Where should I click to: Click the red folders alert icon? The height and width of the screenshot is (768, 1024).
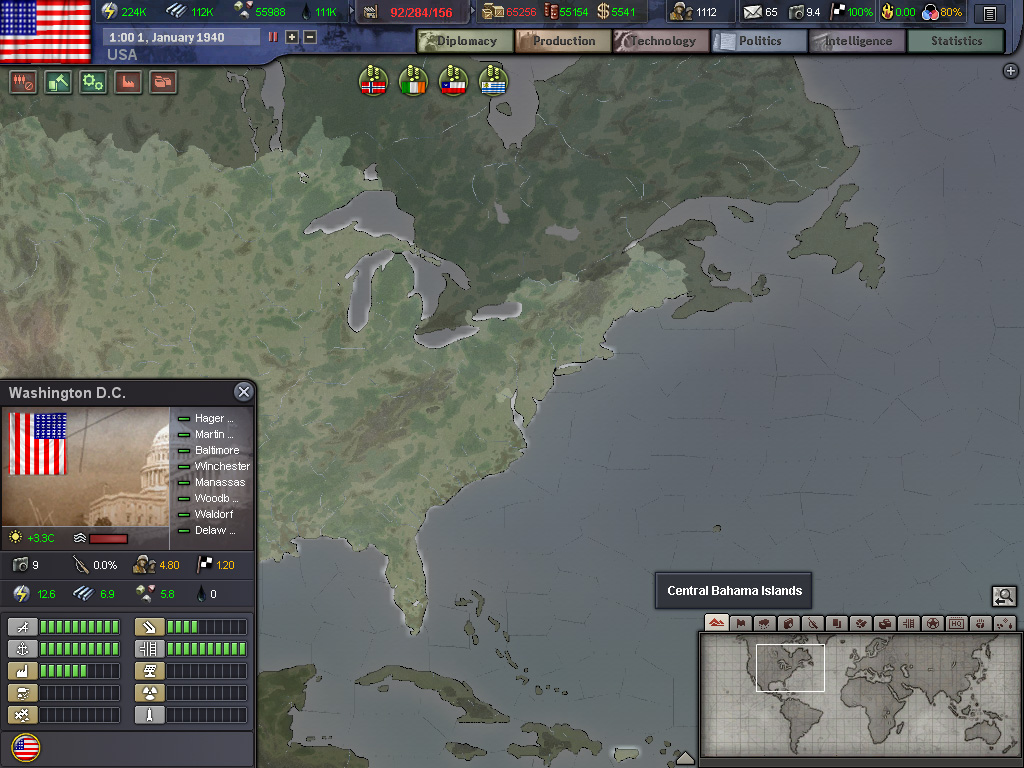click(x=163, y=82)
